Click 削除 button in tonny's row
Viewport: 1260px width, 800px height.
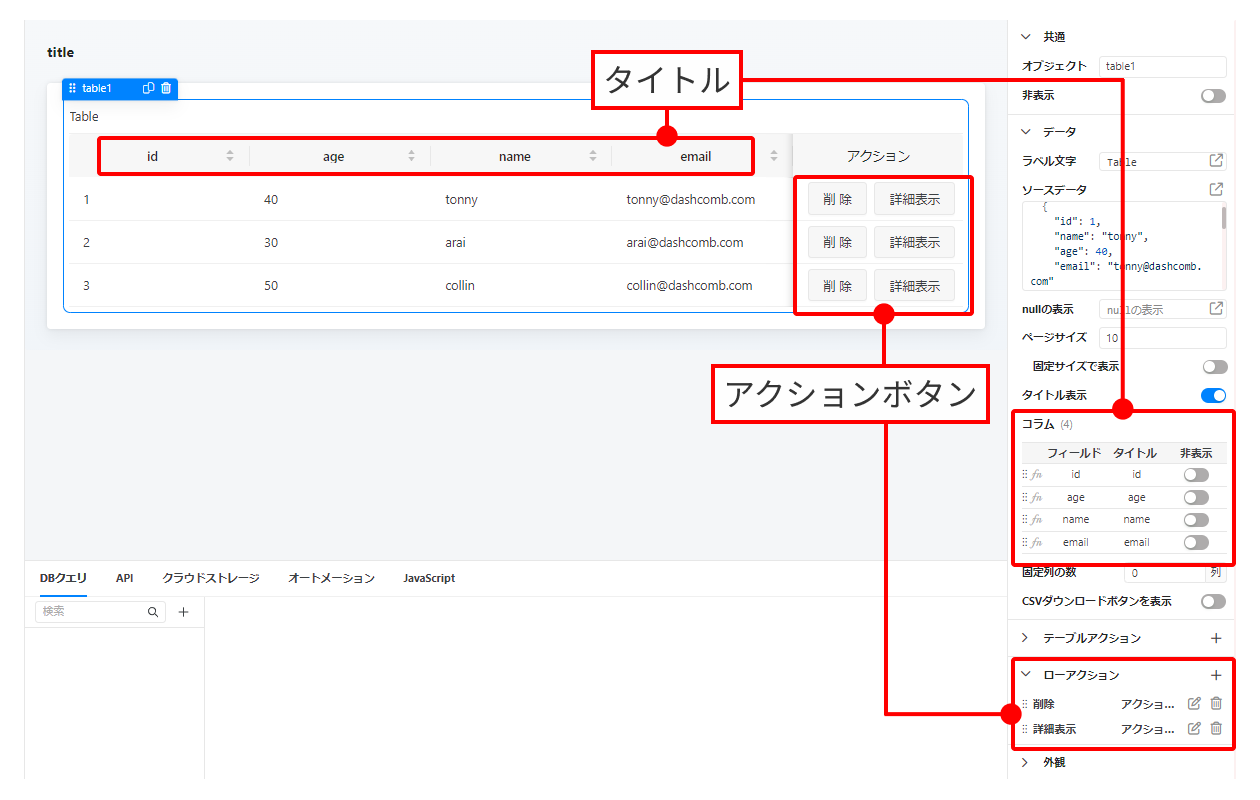837,199
